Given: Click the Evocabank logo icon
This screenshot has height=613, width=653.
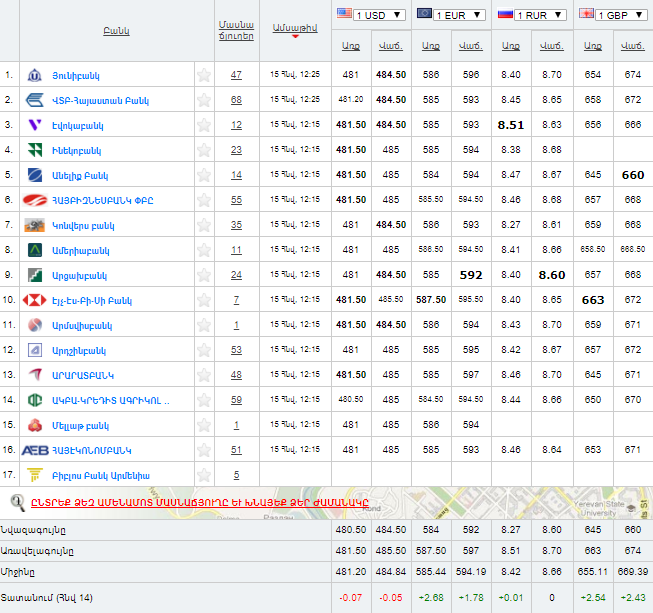Looking at the screenshot, I should click(35, 125).
